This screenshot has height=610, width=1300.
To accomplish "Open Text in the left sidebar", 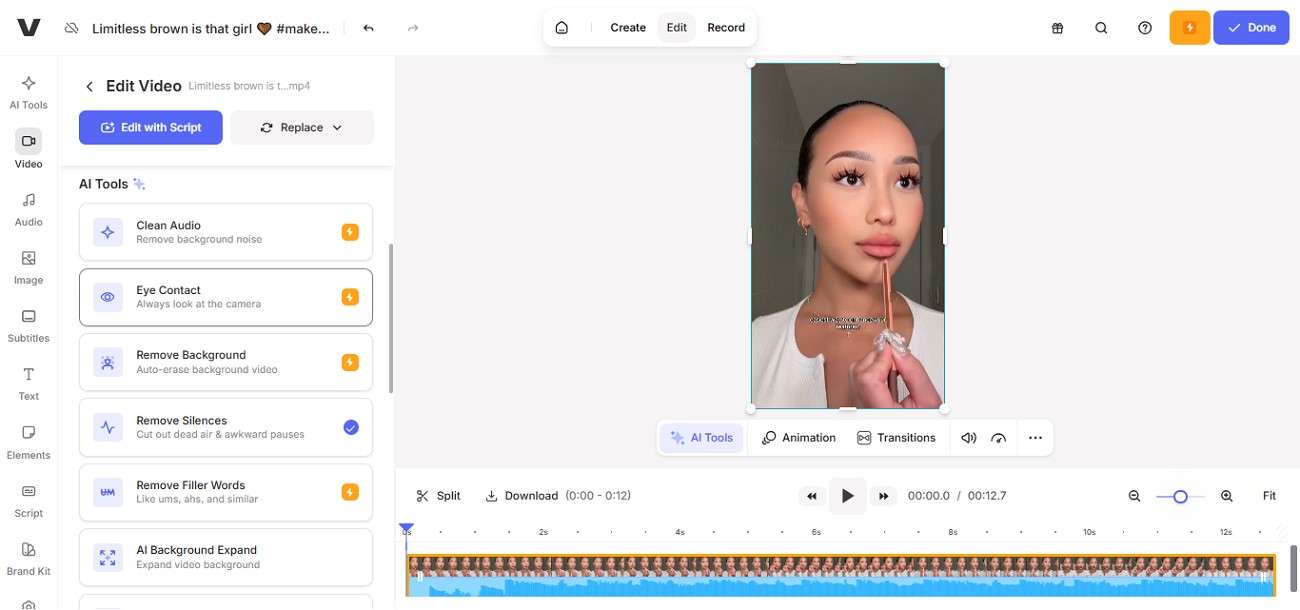I will click(x=28, y=383).
